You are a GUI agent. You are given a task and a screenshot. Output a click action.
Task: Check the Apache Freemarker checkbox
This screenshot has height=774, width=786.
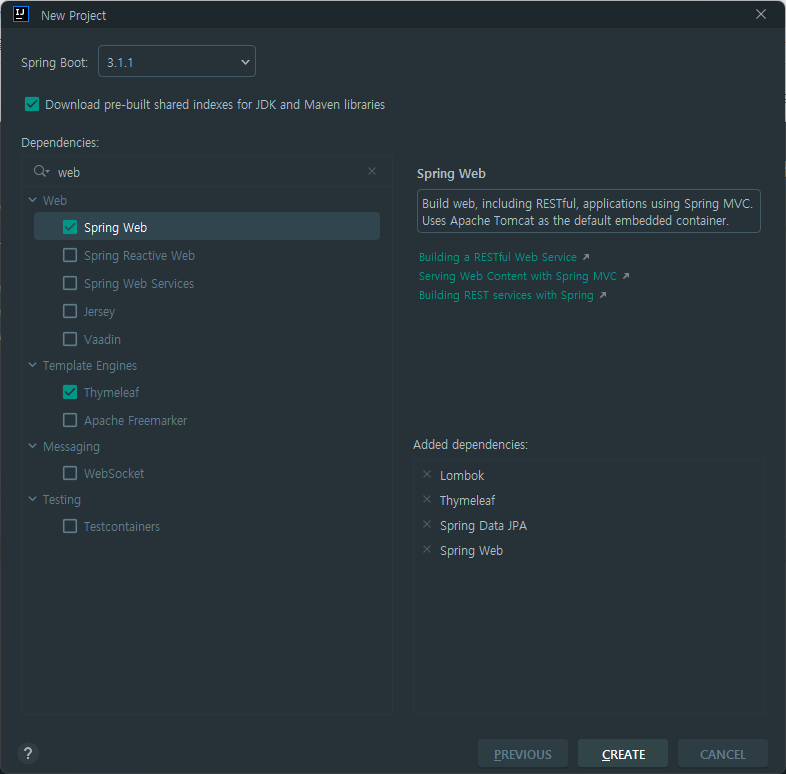tap(70, 420)
